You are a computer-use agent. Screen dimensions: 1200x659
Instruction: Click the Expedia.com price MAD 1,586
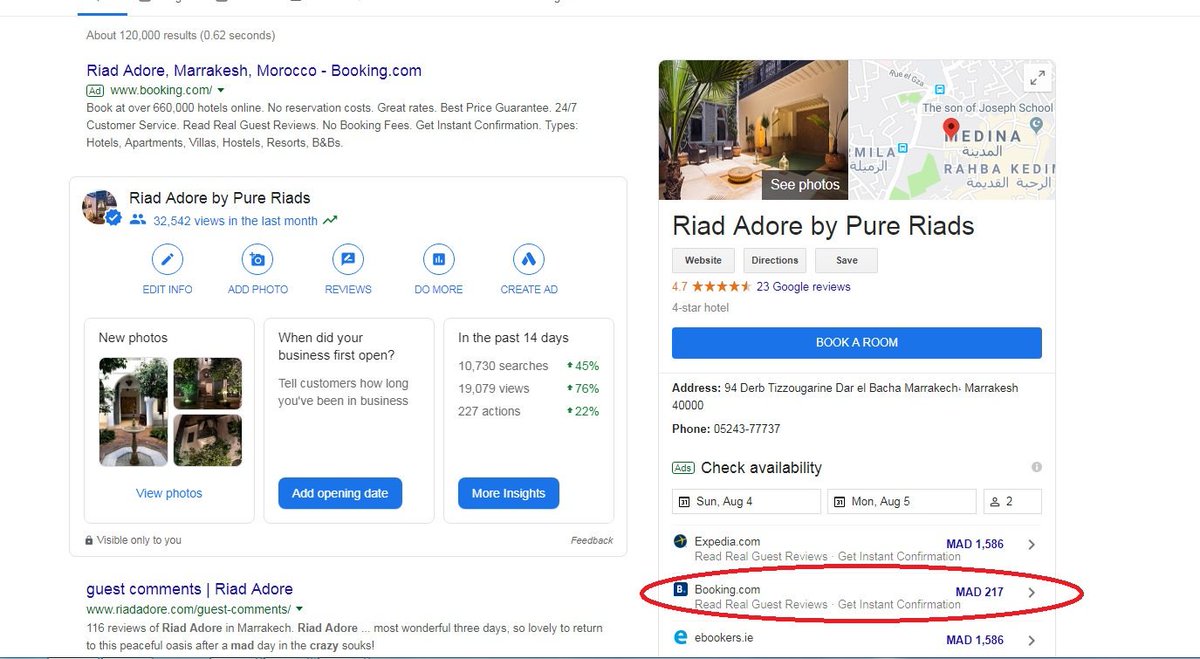[974, 545]
